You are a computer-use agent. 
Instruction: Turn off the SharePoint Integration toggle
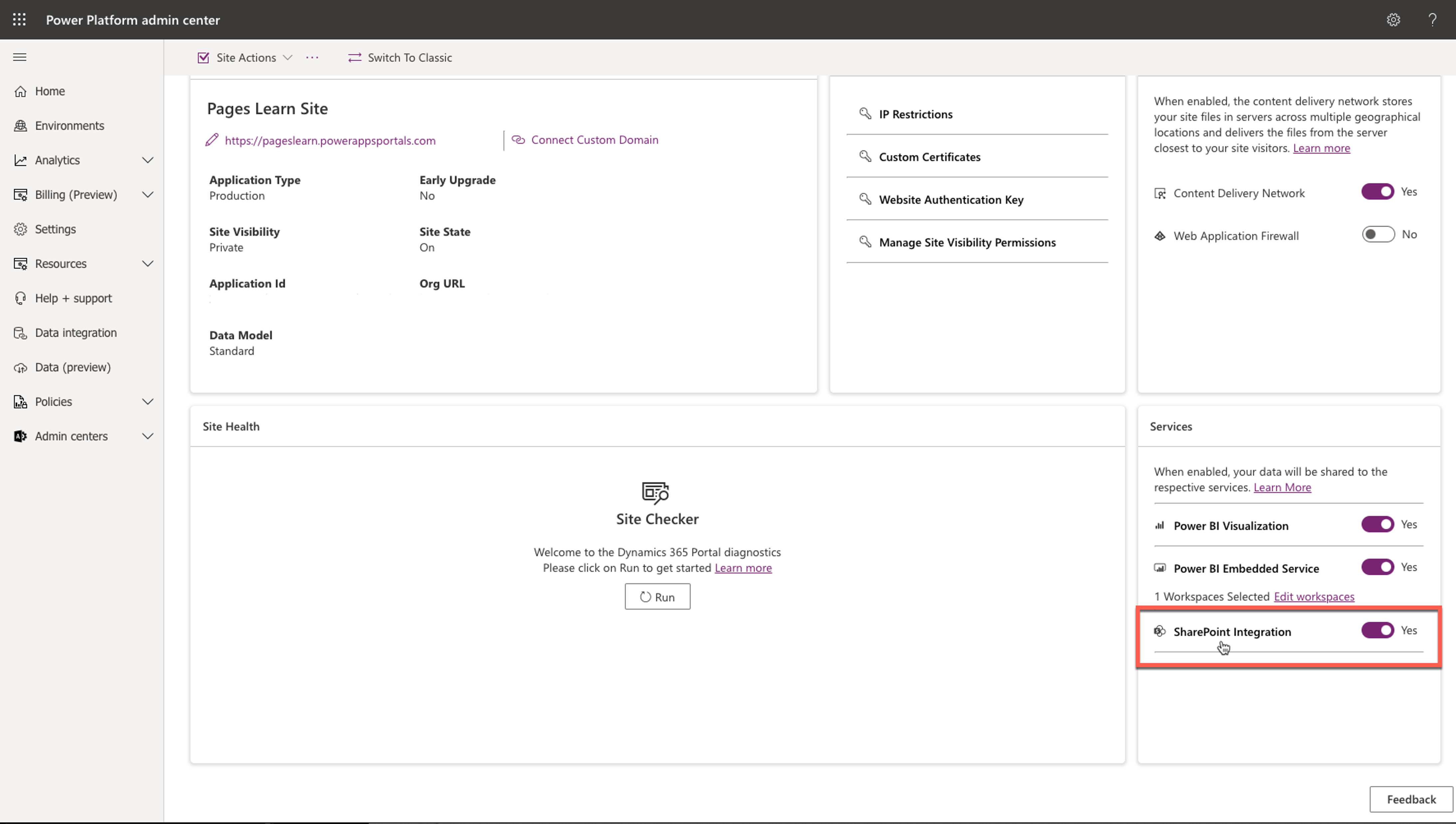coord(1377,631)
